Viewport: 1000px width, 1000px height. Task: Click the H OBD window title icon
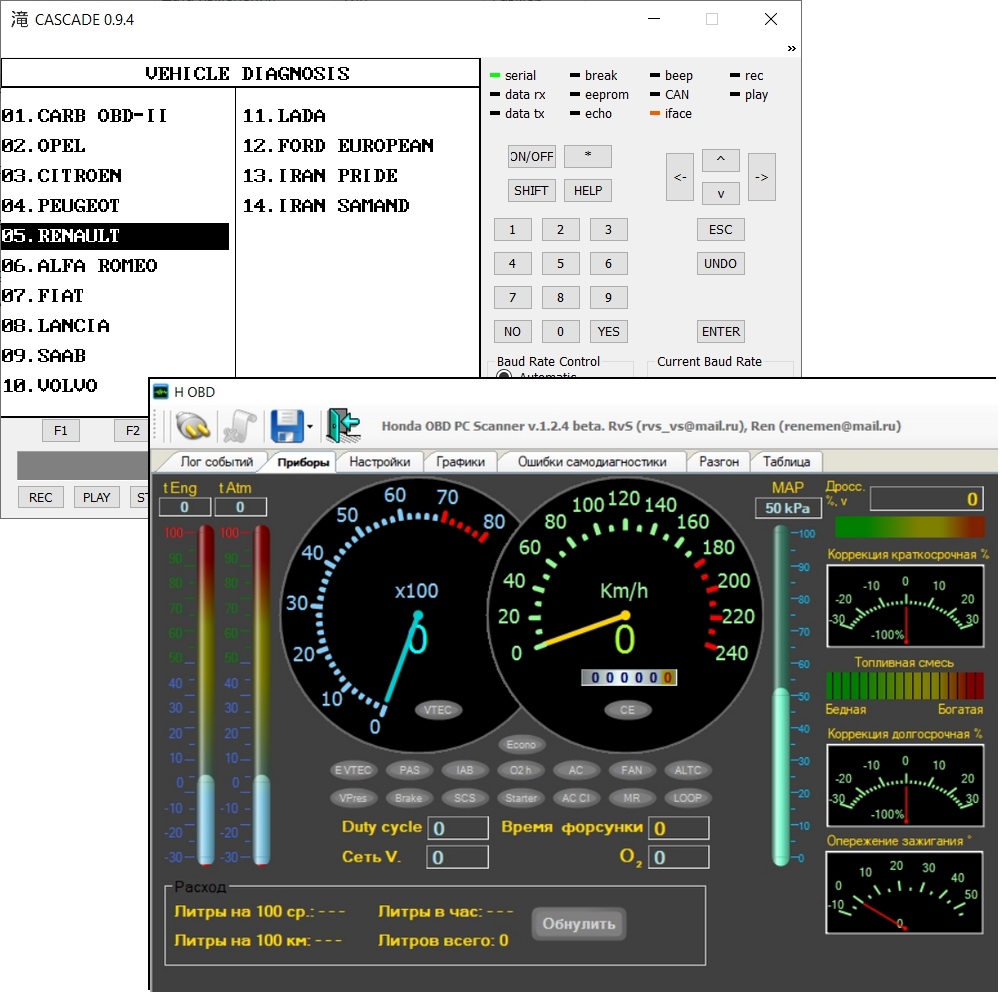161,392
